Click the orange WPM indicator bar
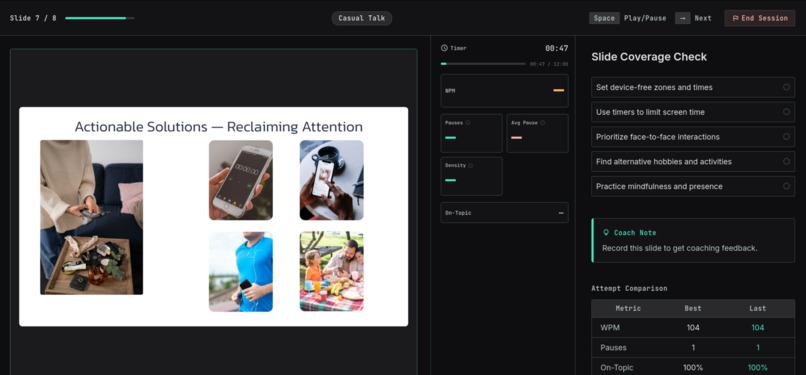Viewport: 806px width, 375px height. click(x=559, y=90)
